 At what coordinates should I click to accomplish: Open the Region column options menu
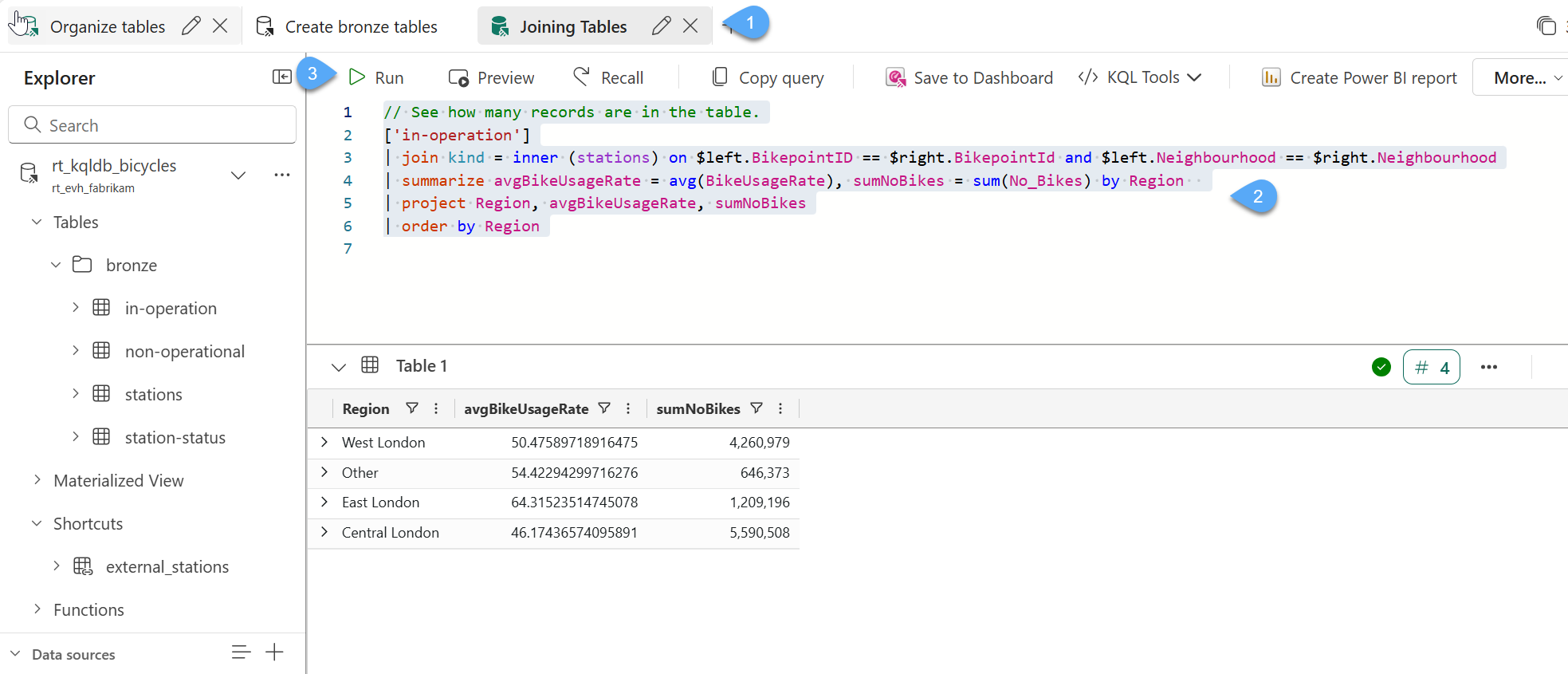pos(436,408)
